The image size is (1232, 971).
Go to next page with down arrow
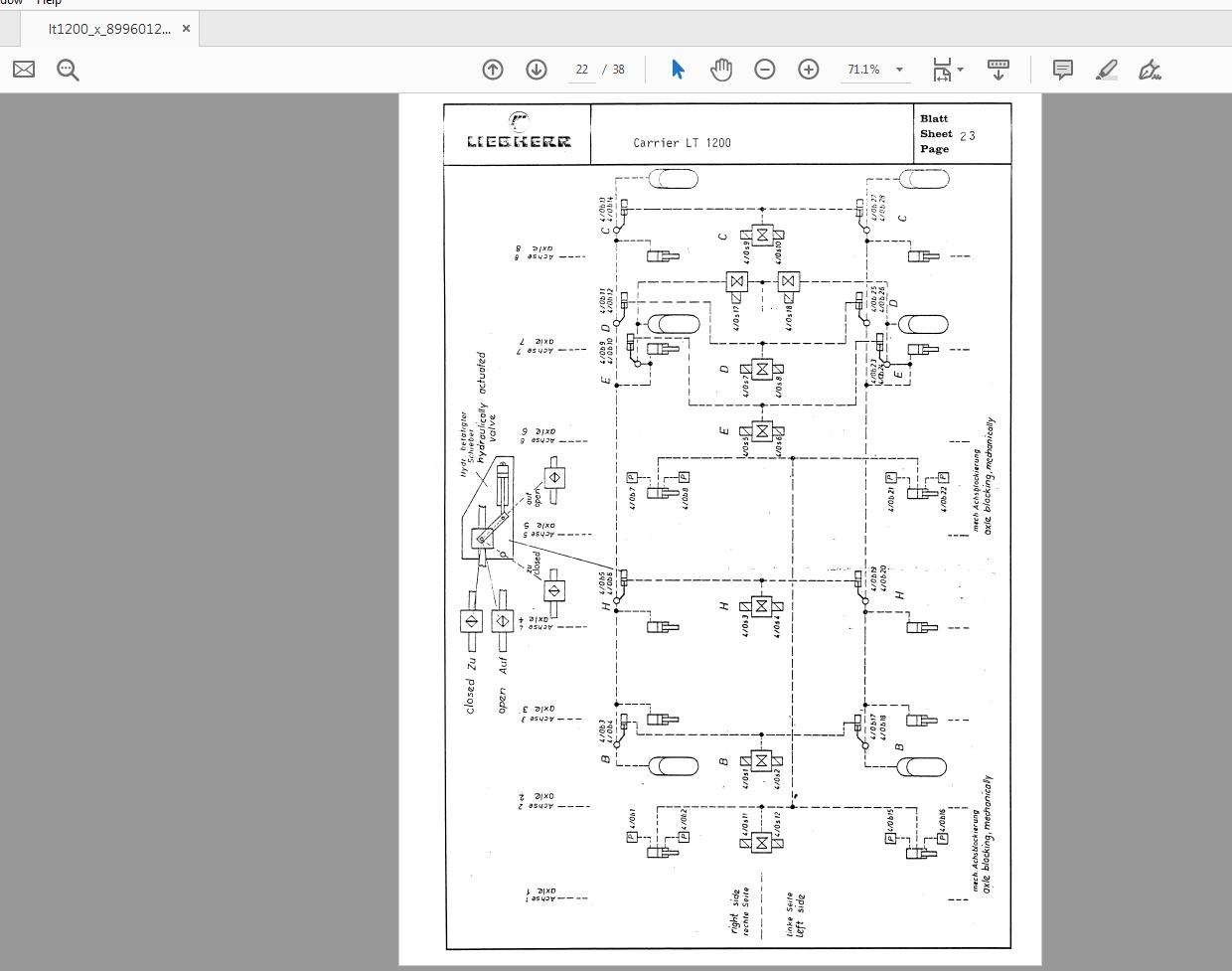coord(537,70)
